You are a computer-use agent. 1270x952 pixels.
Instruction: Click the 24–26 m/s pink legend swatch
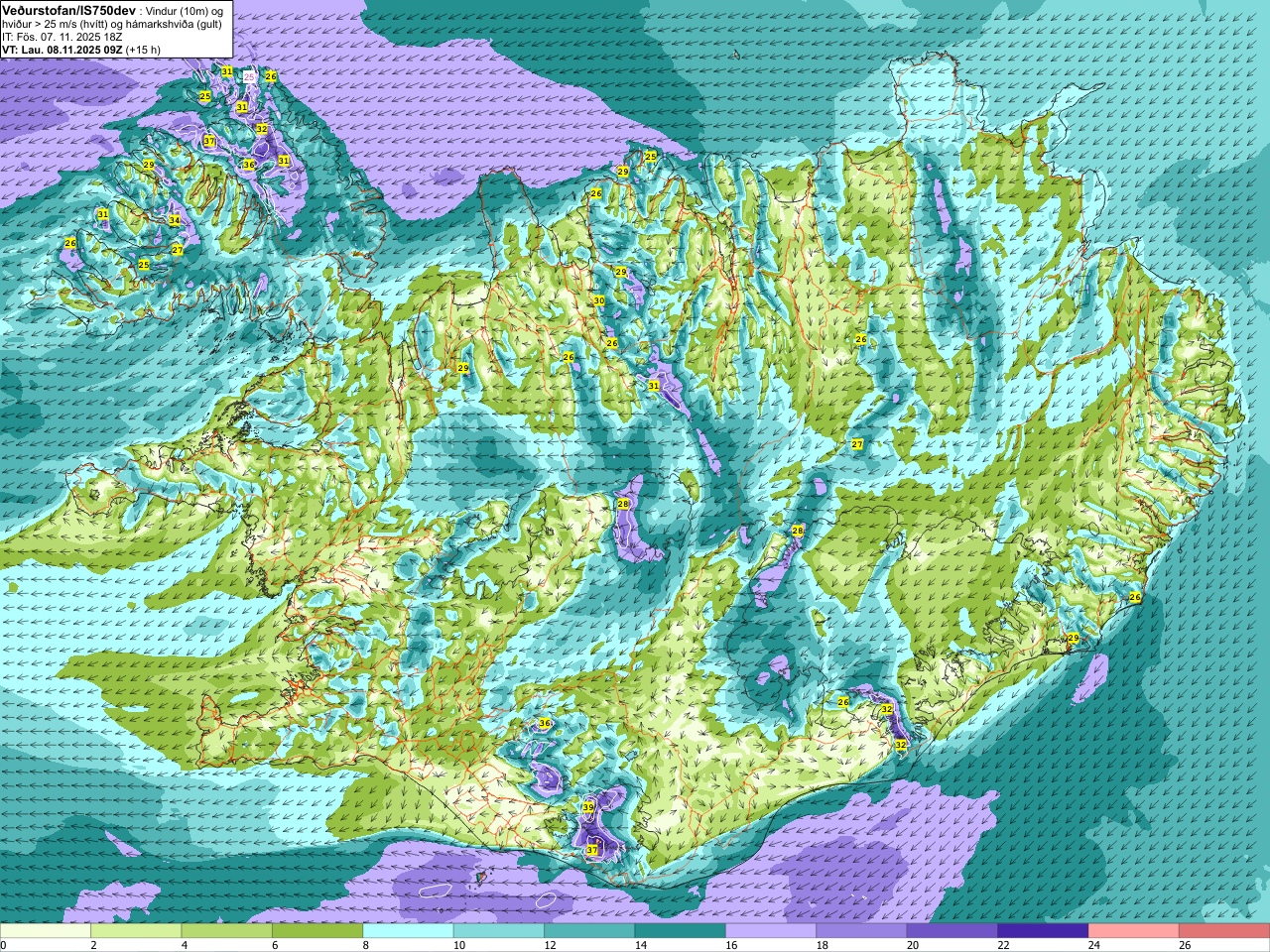point(1134,931)
